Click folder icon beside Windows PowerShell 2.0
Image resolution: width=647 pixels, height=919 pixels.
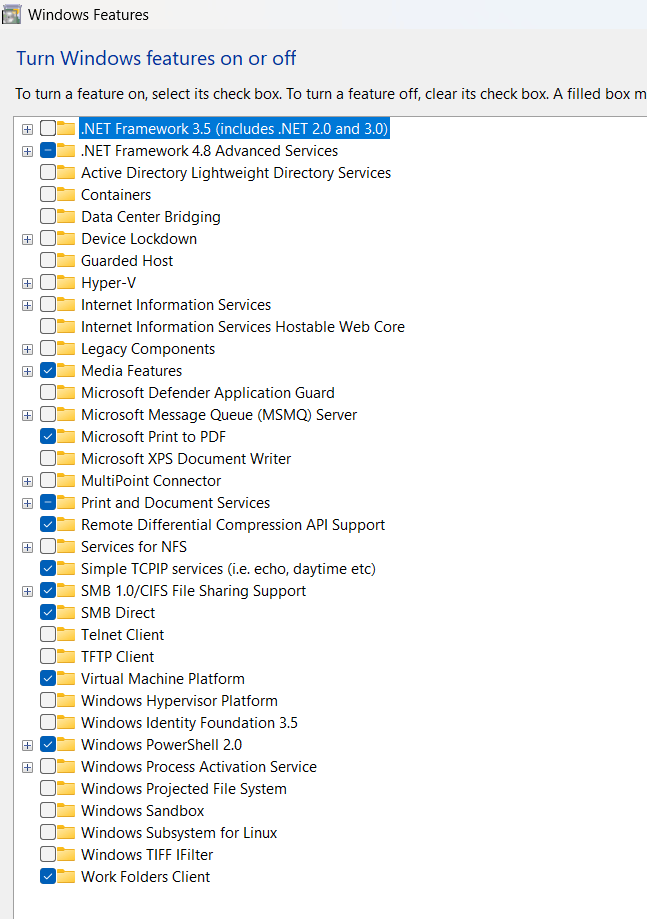pyautogui.click(x=66, y=744)
